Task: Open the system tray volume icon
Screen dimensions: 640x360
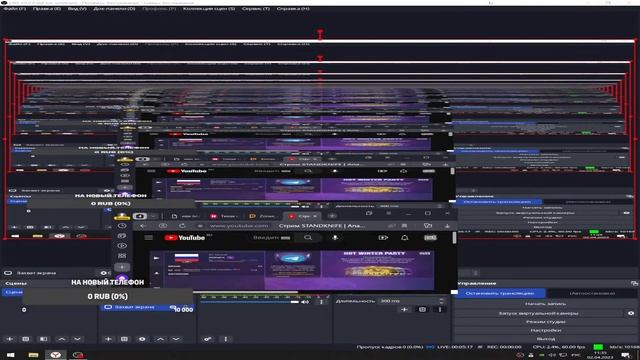Action: pos(552,355)
